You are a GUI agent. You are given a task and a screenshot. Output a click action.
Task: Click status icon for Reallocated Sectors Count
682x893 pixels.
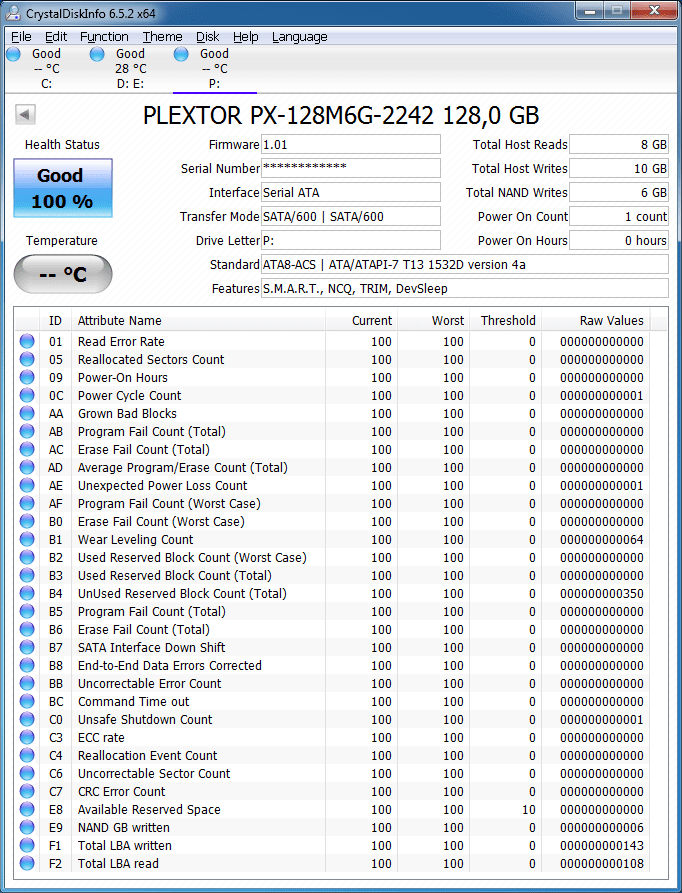coord(27,359)
